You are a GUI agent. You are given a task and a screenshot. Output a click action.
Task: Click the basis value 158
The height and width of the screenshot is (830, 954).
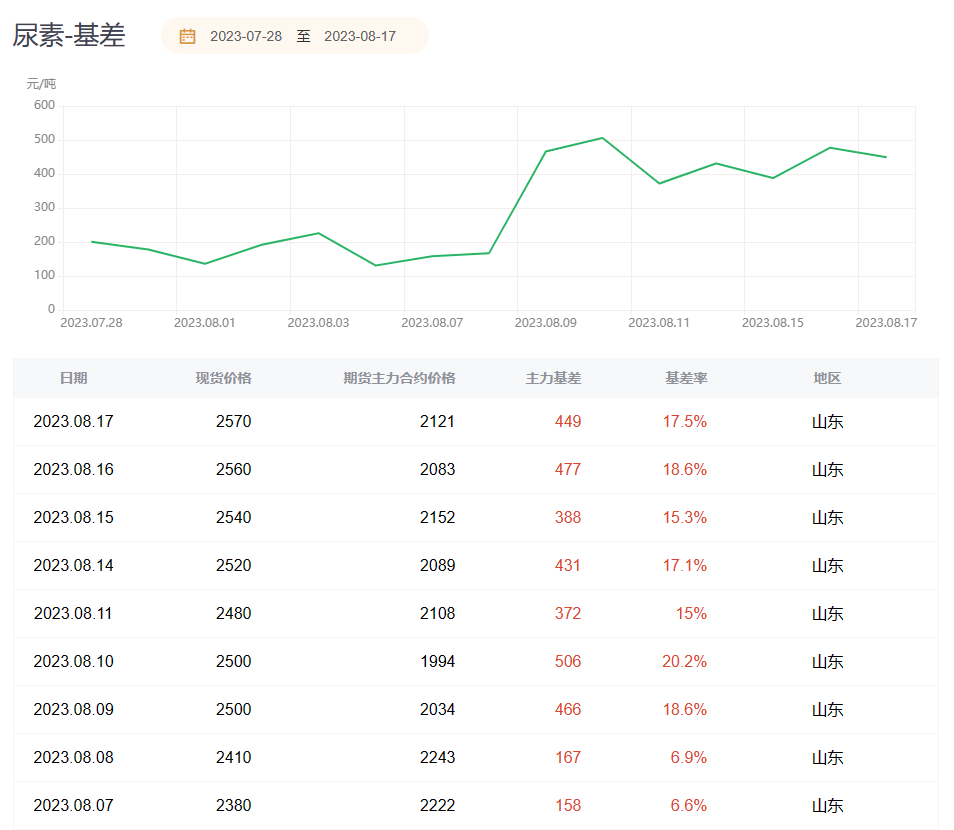tap(568, 806)
